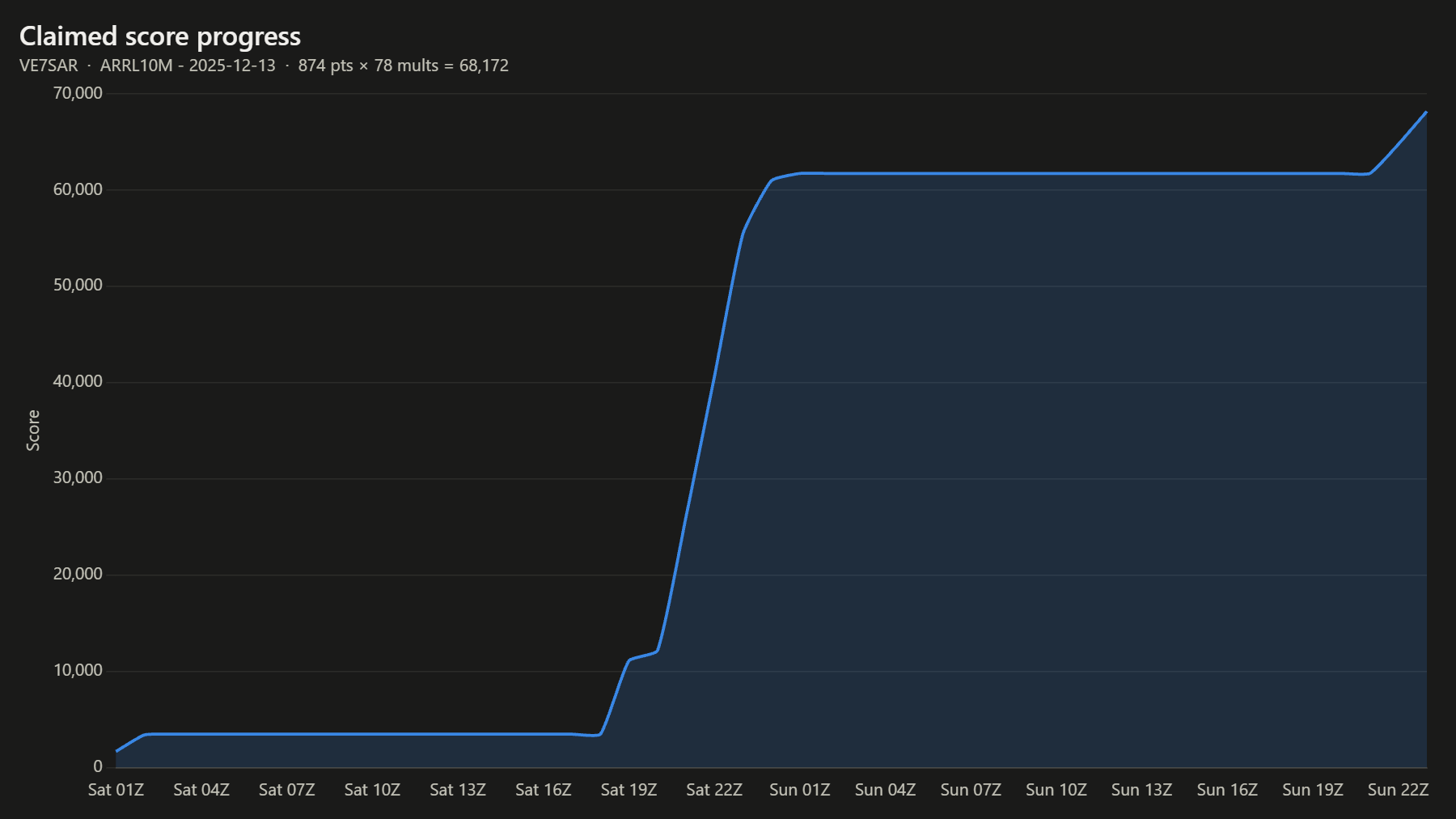Click the 'ARRL10M - 2025-12-13' contest label
The width and height of the screenshot is (1456, 819).
pyautogui.click(x=188, y=66)
